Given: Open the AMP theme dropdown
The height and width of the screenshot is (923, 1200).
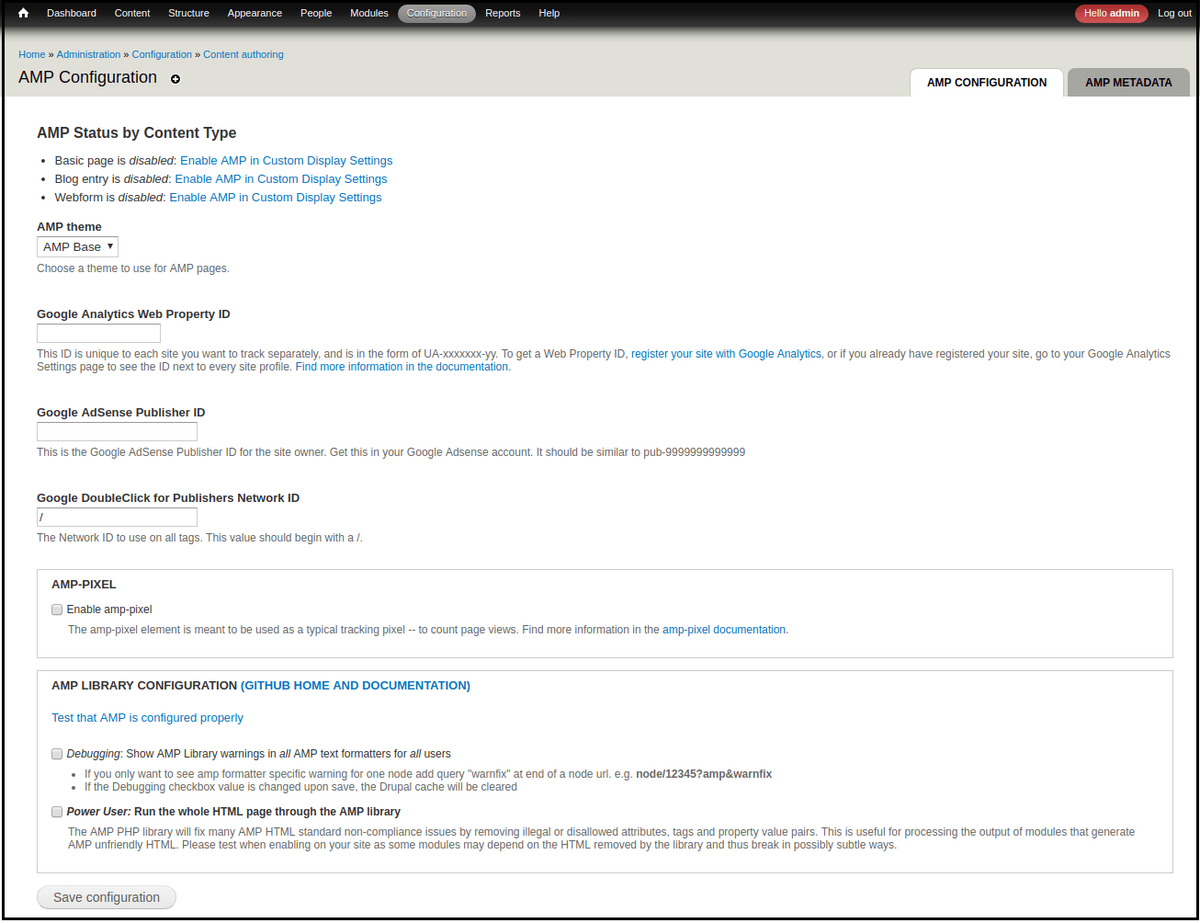Looking at the screenshot, I should click(x=78, y=247).
